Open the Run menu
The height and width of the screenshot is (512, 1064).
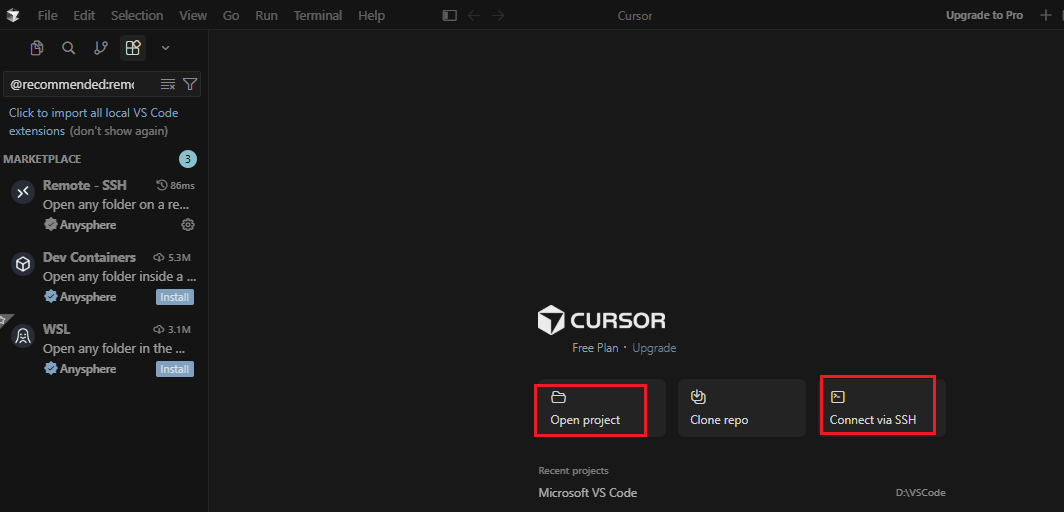point(267,15)
